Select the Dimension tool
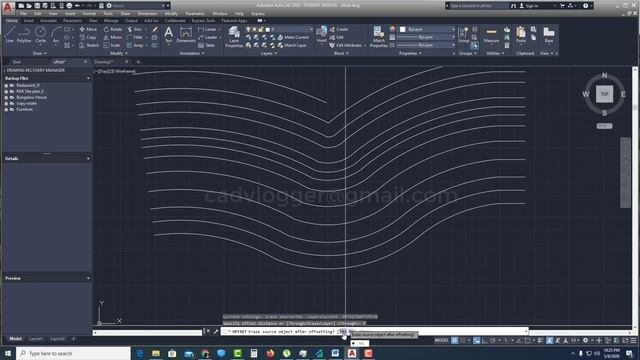 click(186, 35)
